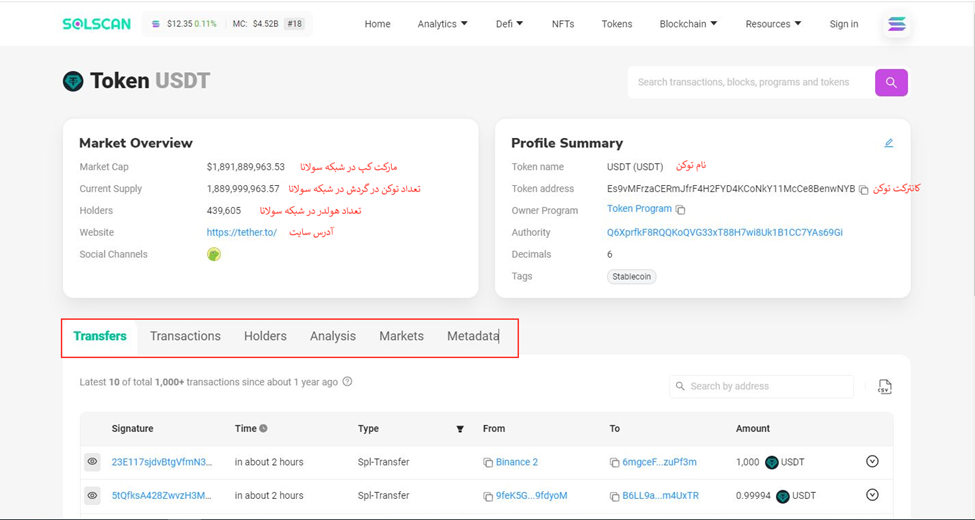Click the USDT token logo by the title
This screenshot has width=975, height=520.
pyautogui.click(x=73, y=81)
